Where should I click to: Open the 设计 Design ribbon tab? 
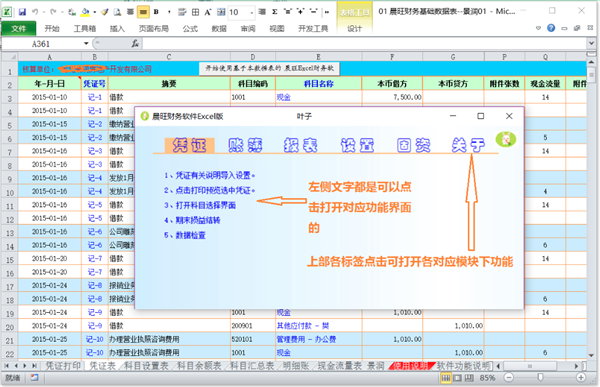(354, 28)
